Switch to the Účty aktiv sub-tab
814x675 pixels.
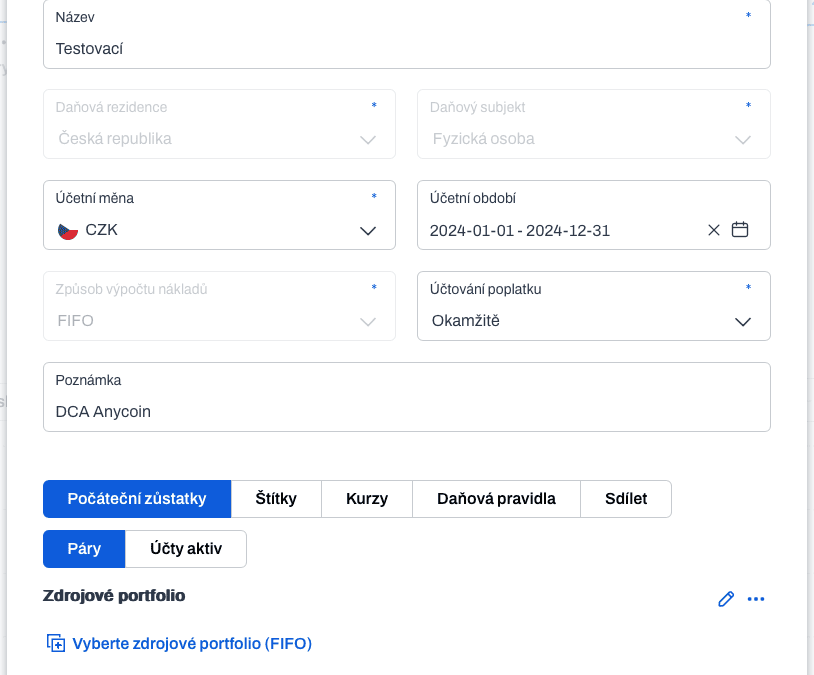pyautogui.click(x=186, y=549)
